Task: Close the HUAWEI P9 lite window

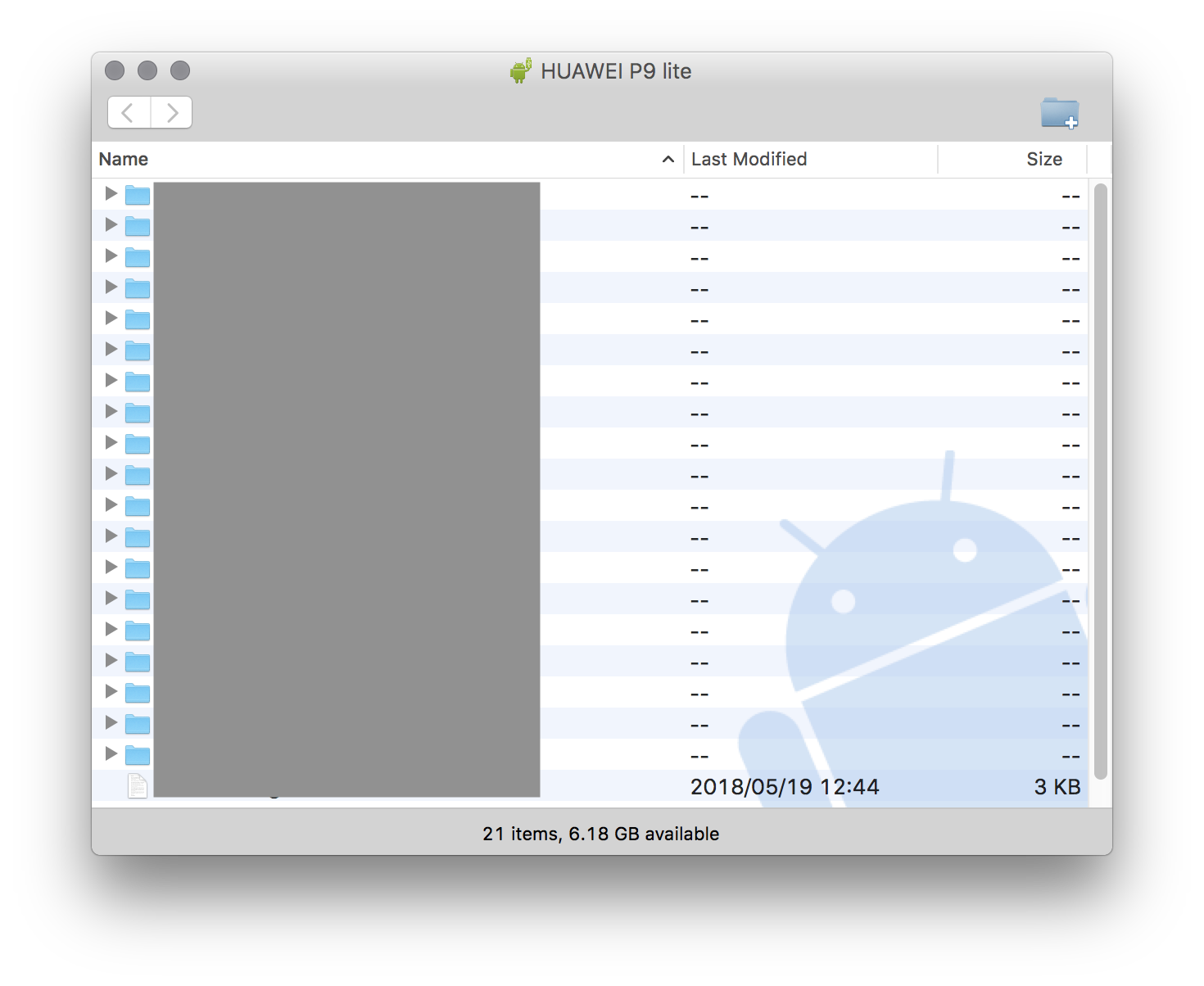Action: click(115, 70)
